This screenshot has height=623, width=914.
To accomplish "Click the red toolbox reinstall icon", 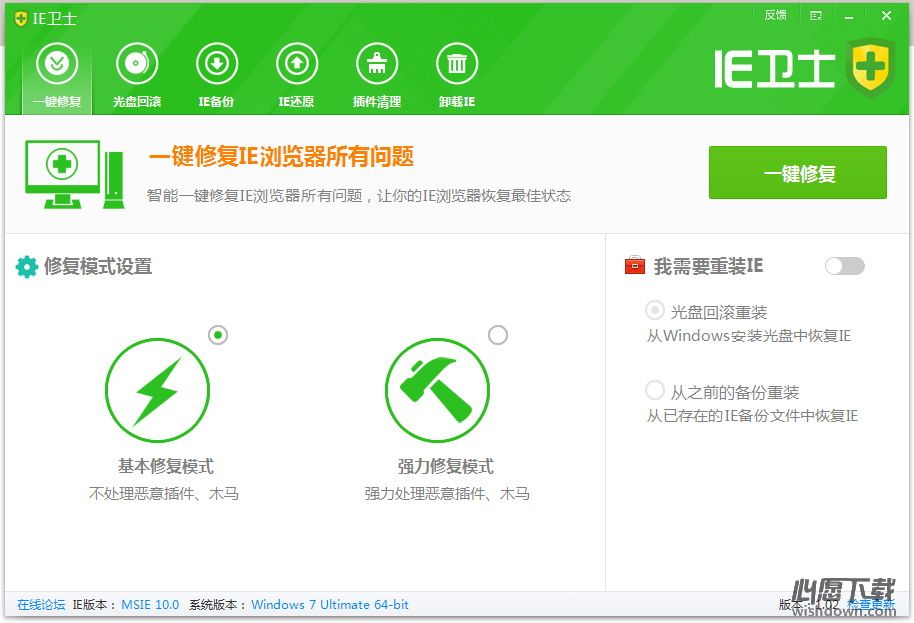I will click(x=635, y=265).
